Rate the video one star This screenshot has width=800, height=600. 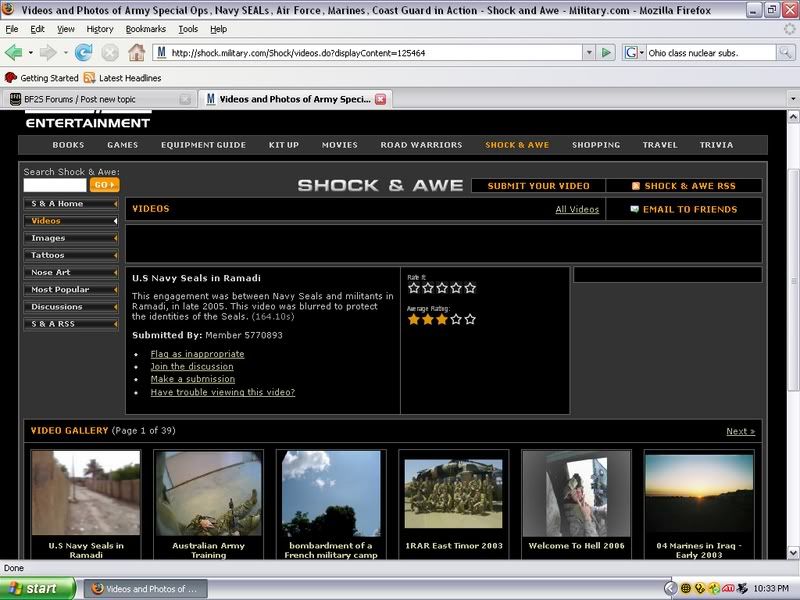click(x=414, y=288)
